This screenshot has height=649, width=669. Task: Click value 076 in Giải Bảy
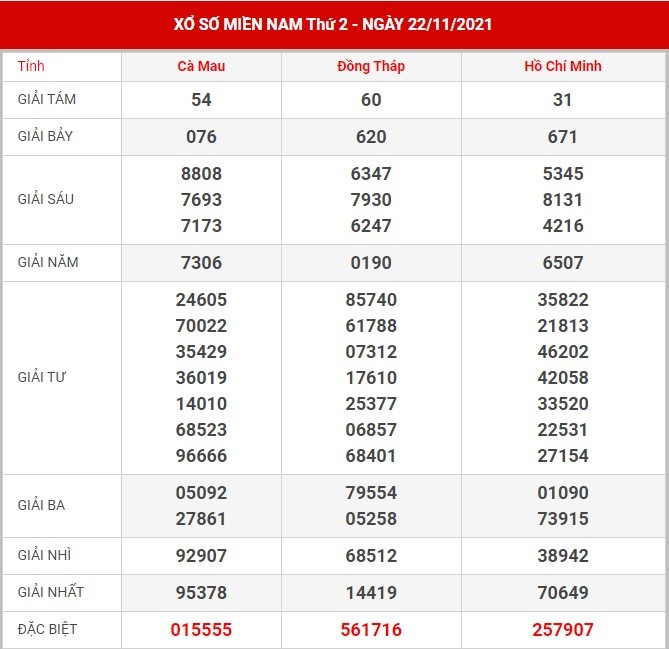point(201,137)
